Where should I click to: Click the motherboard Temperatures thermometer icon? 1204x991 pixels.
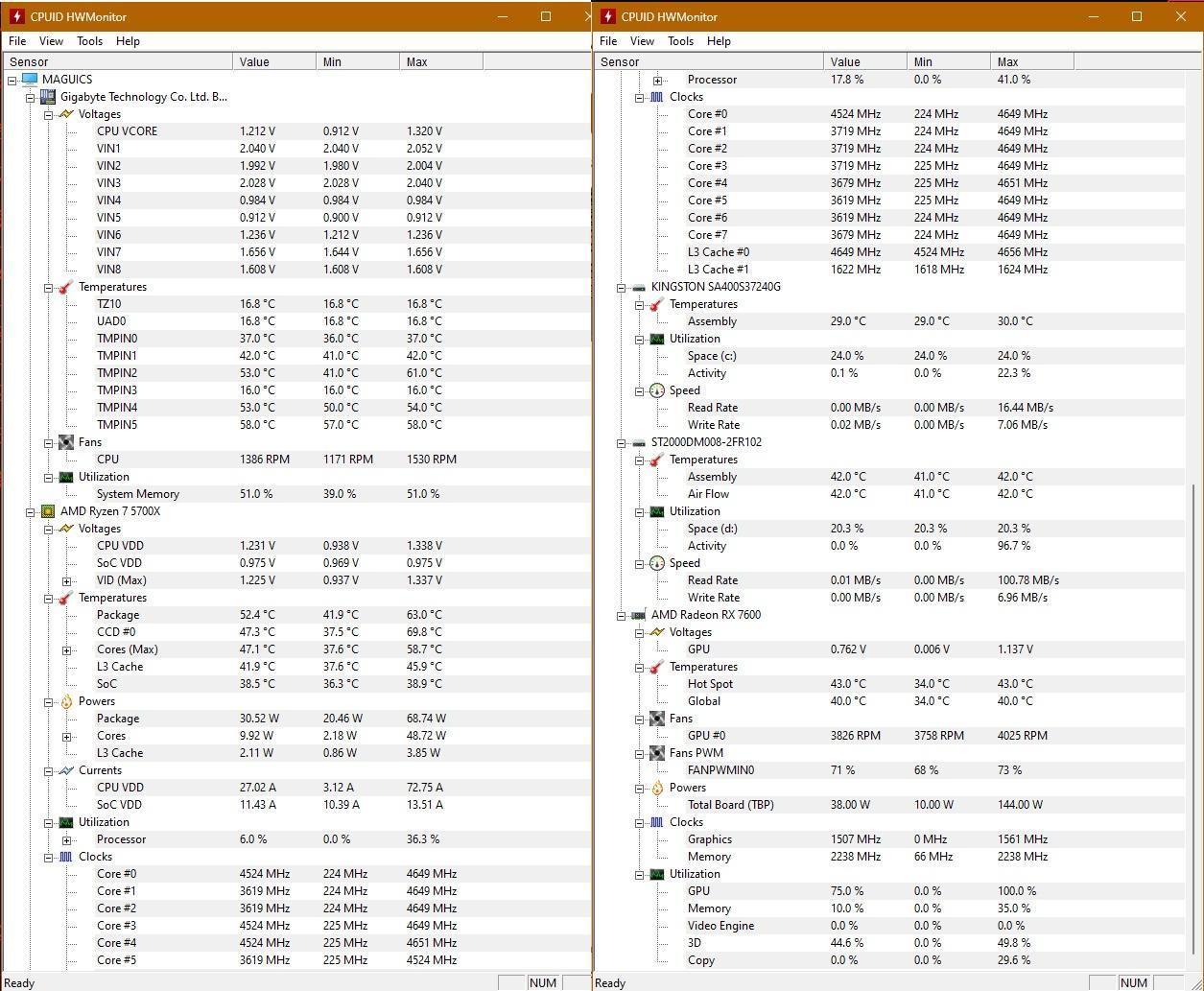(x=65, y=287)
